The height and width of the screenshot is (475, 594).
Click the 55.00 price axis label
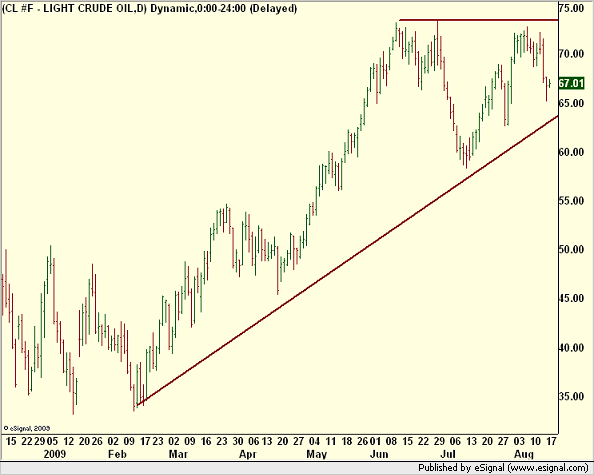coord(571,200)
